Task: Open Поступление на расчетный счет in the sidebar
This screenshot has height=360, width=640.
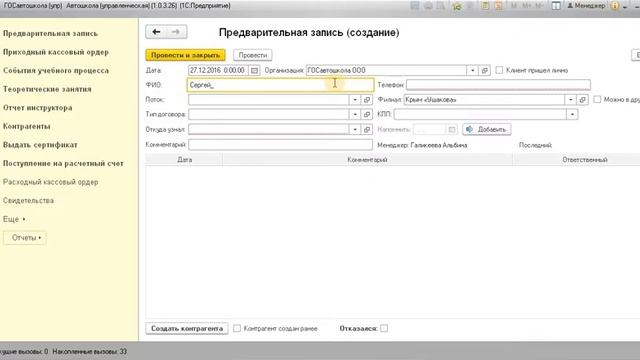Action: pos(63,163)
